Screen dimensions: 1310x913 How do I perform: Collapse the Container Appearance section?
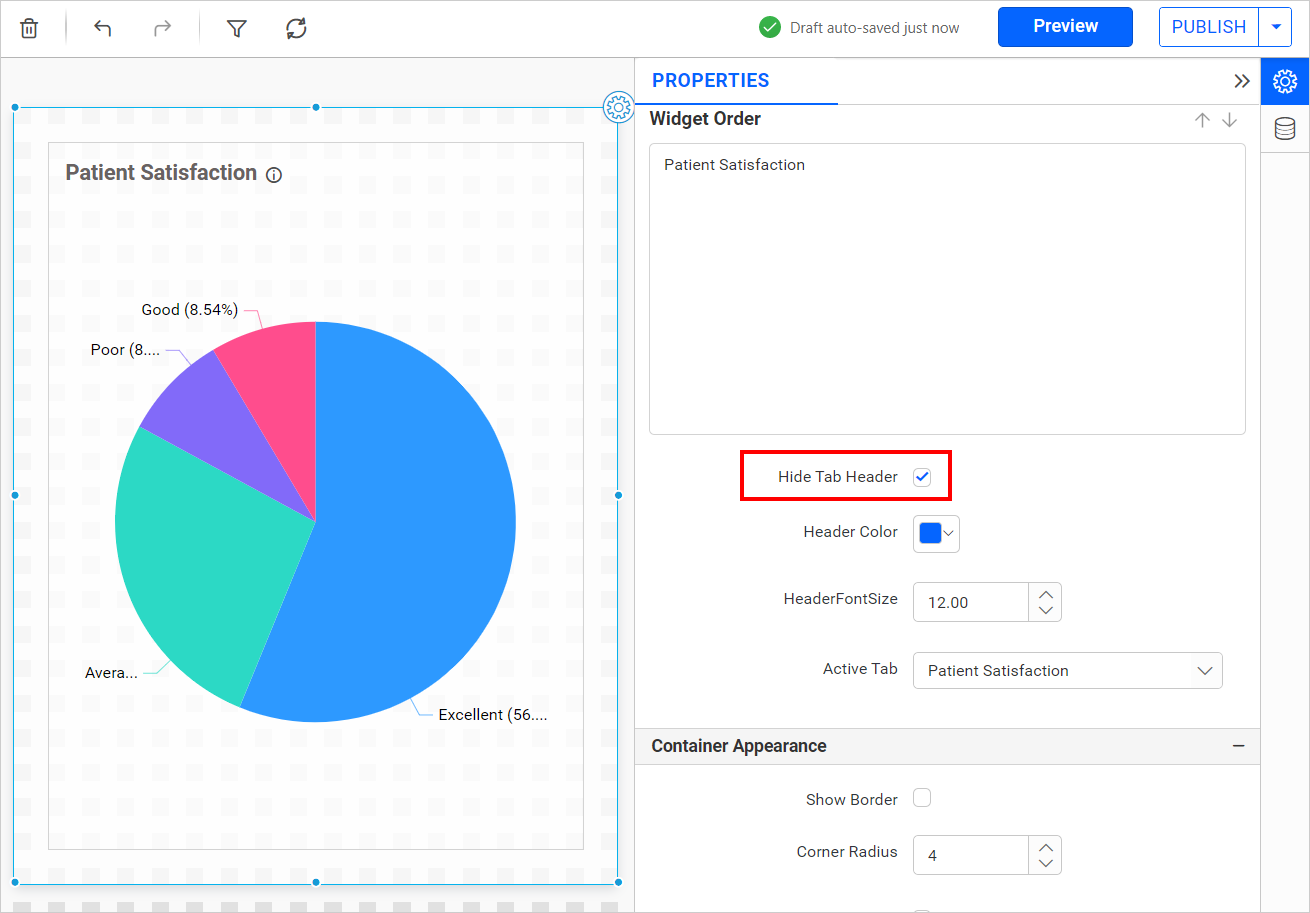pyautogui.click(x=1238, y=746)
